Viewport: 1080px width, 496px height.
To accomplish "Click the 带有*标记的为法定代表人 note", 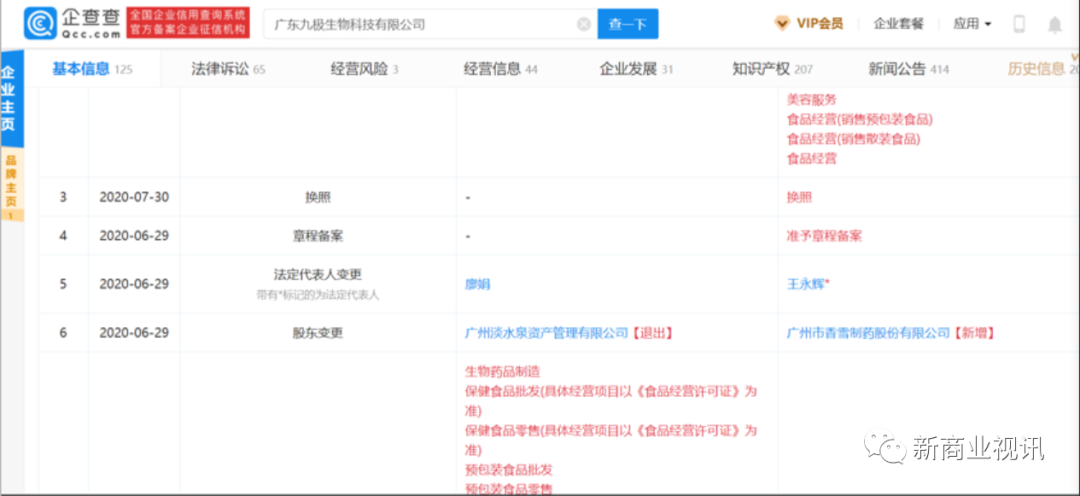I will [318, 295].
